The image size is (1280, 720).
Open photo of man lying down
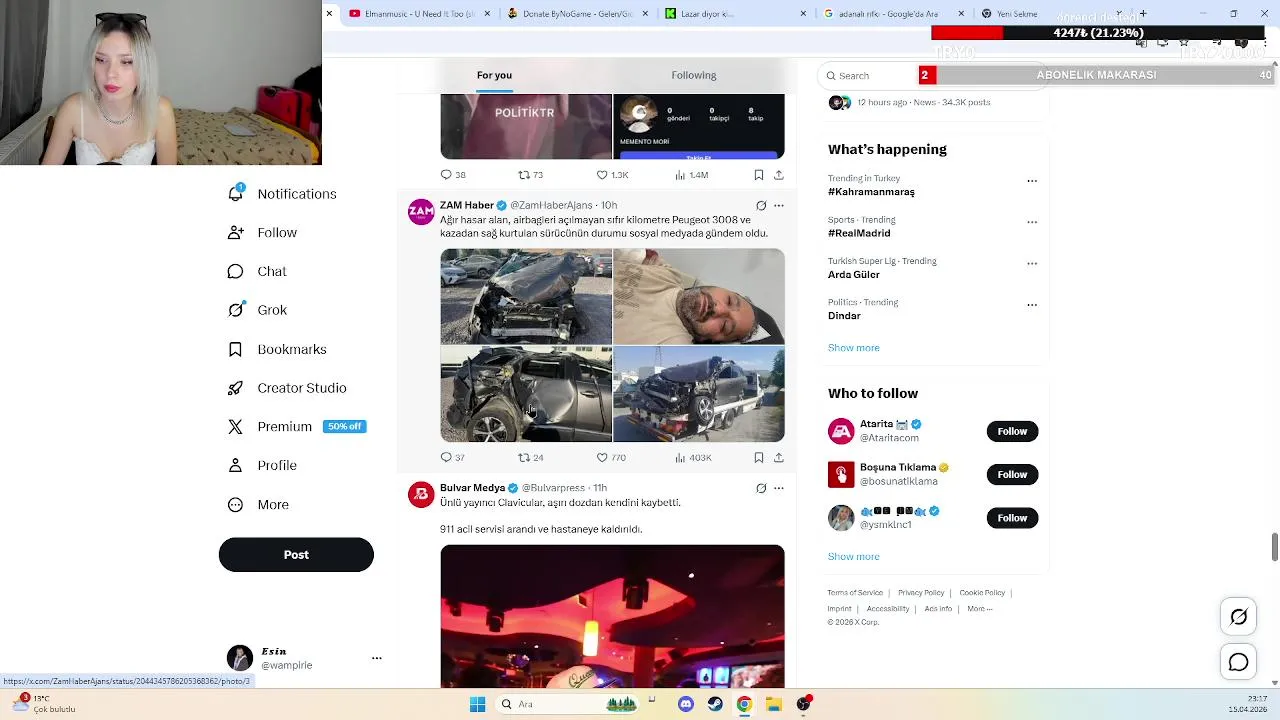tap(699, 297)
